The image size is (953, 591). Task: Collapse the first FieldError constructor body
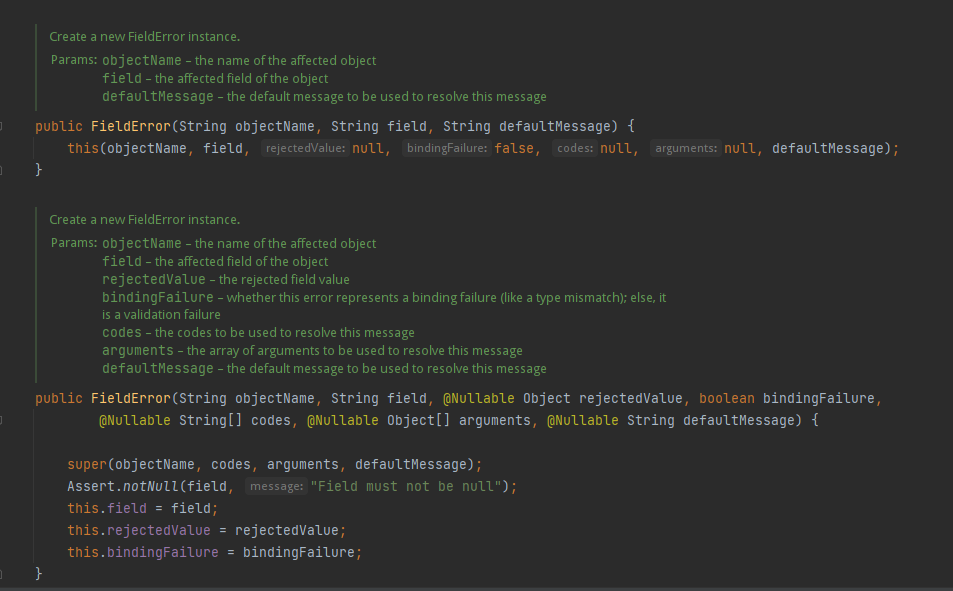3,126
